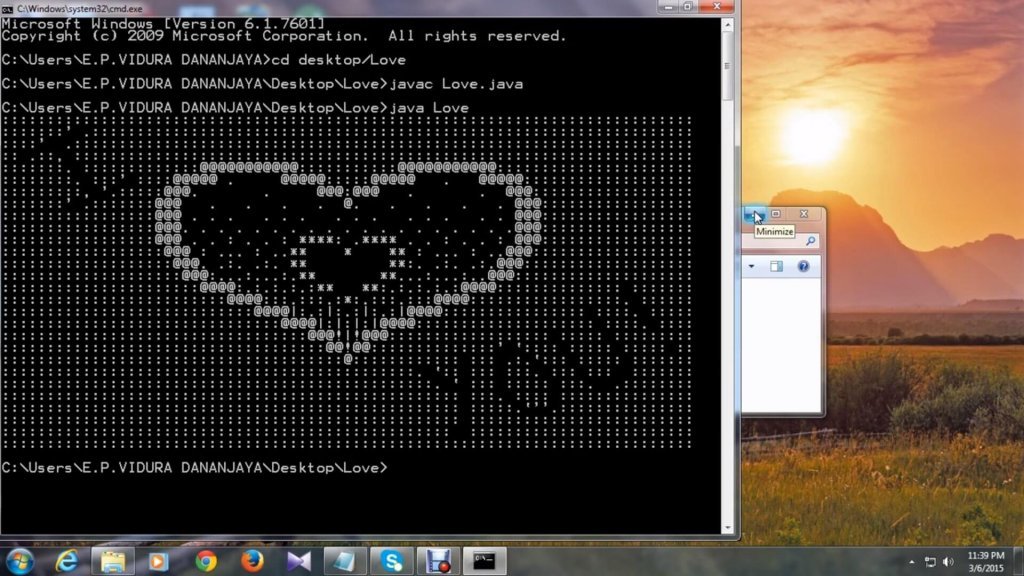Viewport: 1024px width, 576px height.
Task: Open Windows Explorer from the taskbar
Action: [114, 560]
